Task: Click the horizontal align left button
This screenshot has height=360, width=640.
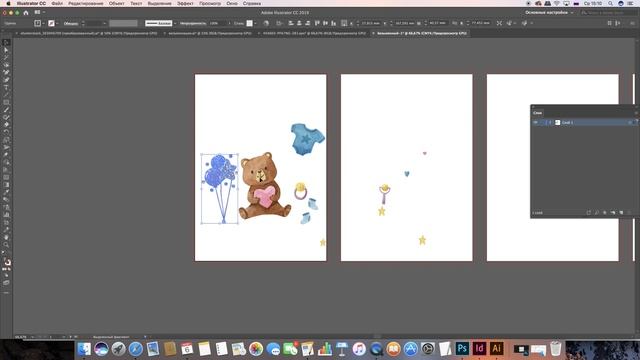Action: pyautogui.click(x=291, y=23)
